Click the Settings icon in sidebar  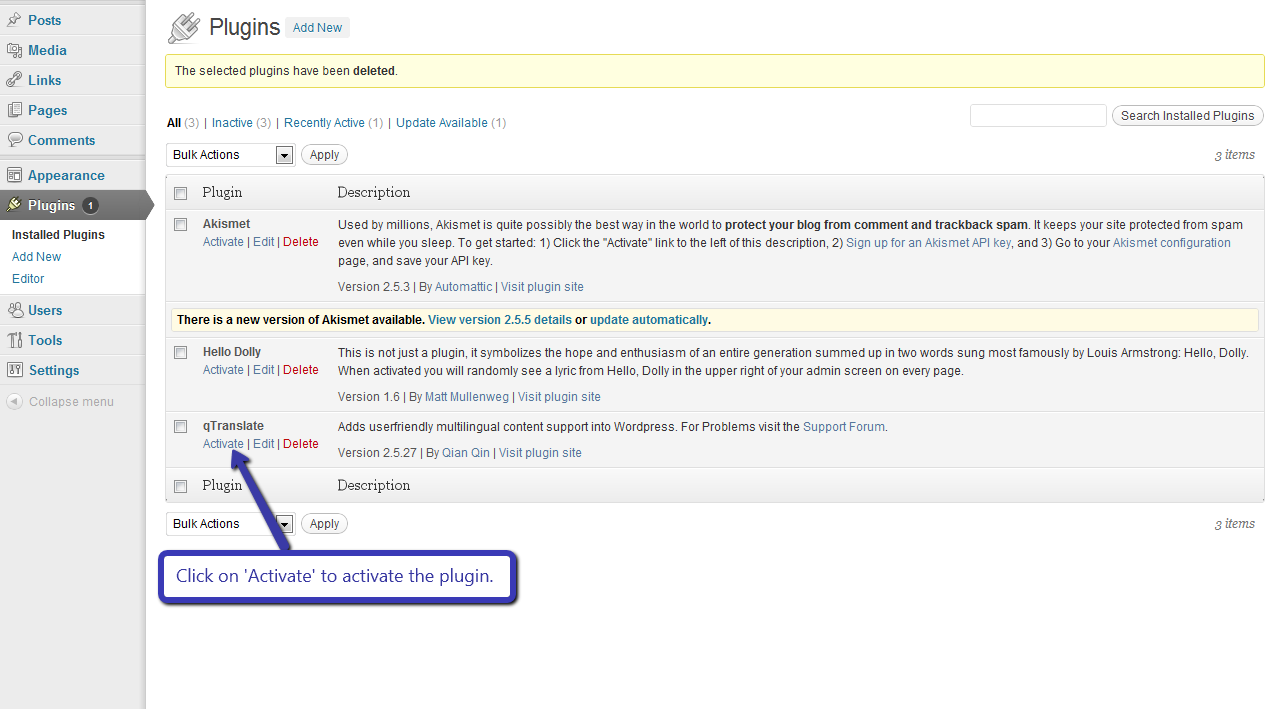14,370
